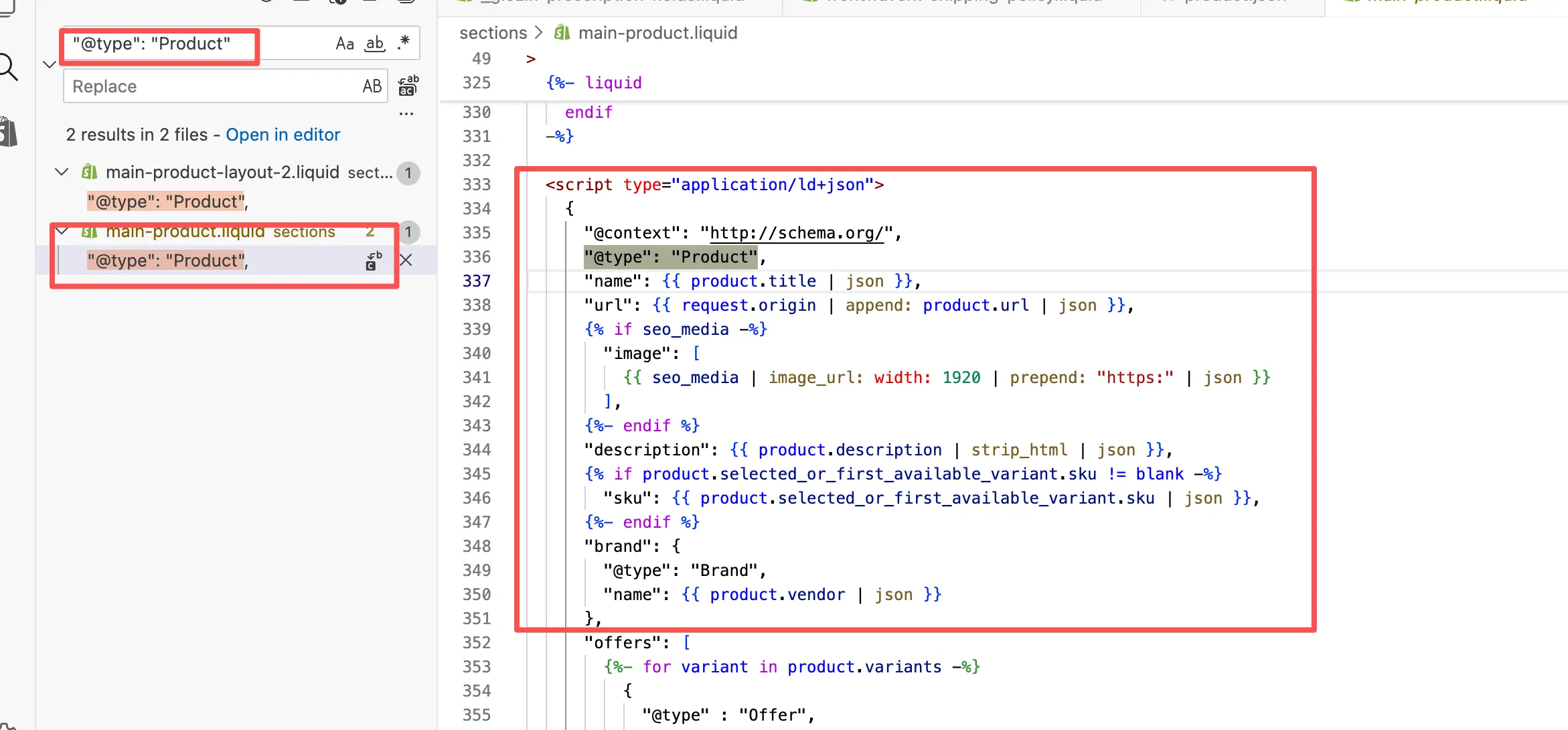Image resolution: width=1568 pixels, height=730 pixels.
Task: Click the "@type": "Brand" line
Action: pyautogui.click(x=685, y=570)
